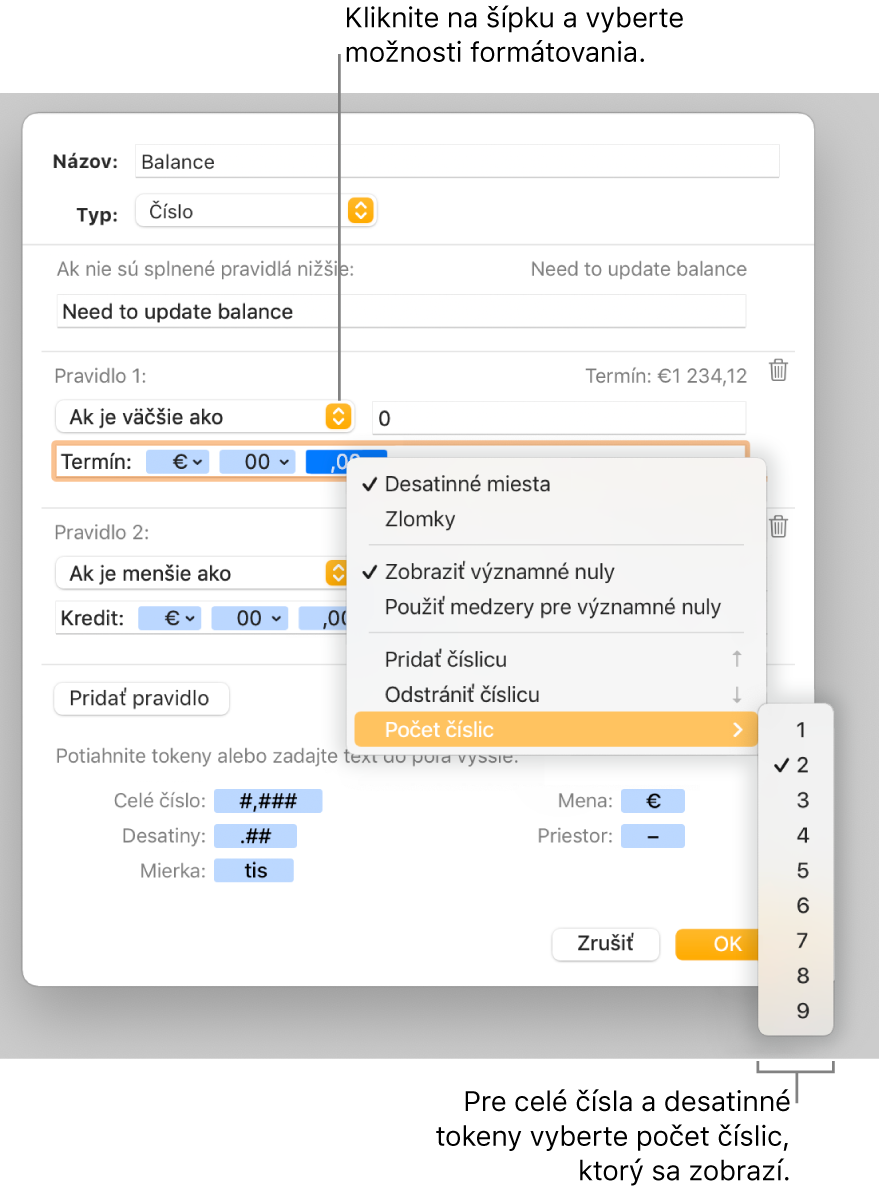Viewport: 880px width, 1192px height.
Task: Click the Pridať pravidlo button
Action: 141,698
